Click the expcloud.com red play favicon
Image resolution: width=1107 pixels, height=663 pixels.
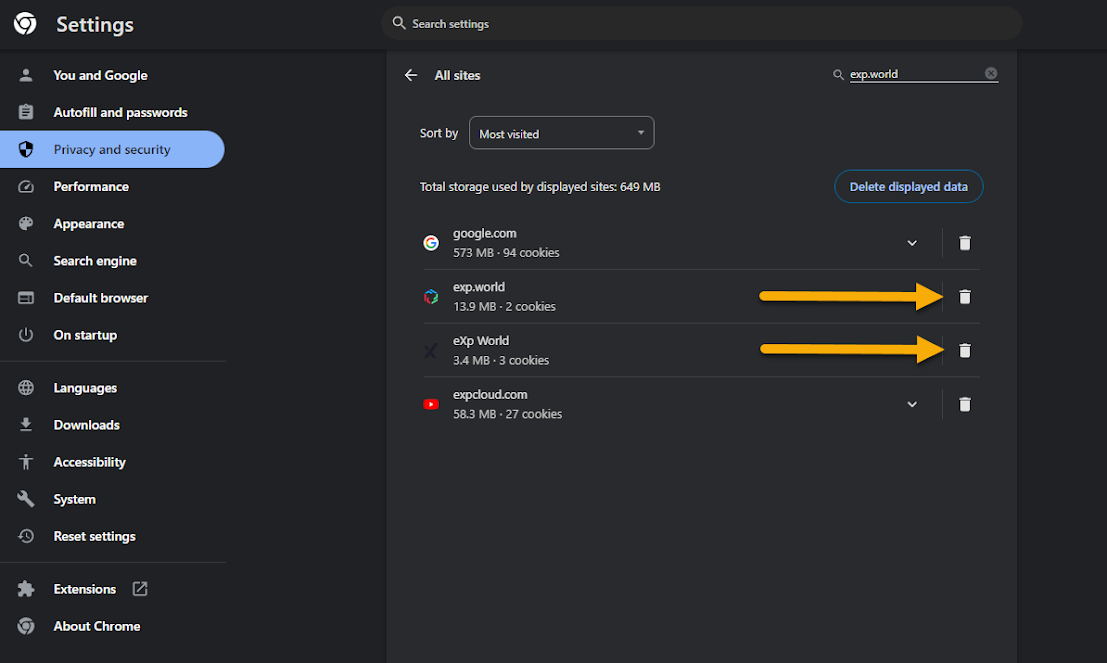pos(431,404)
